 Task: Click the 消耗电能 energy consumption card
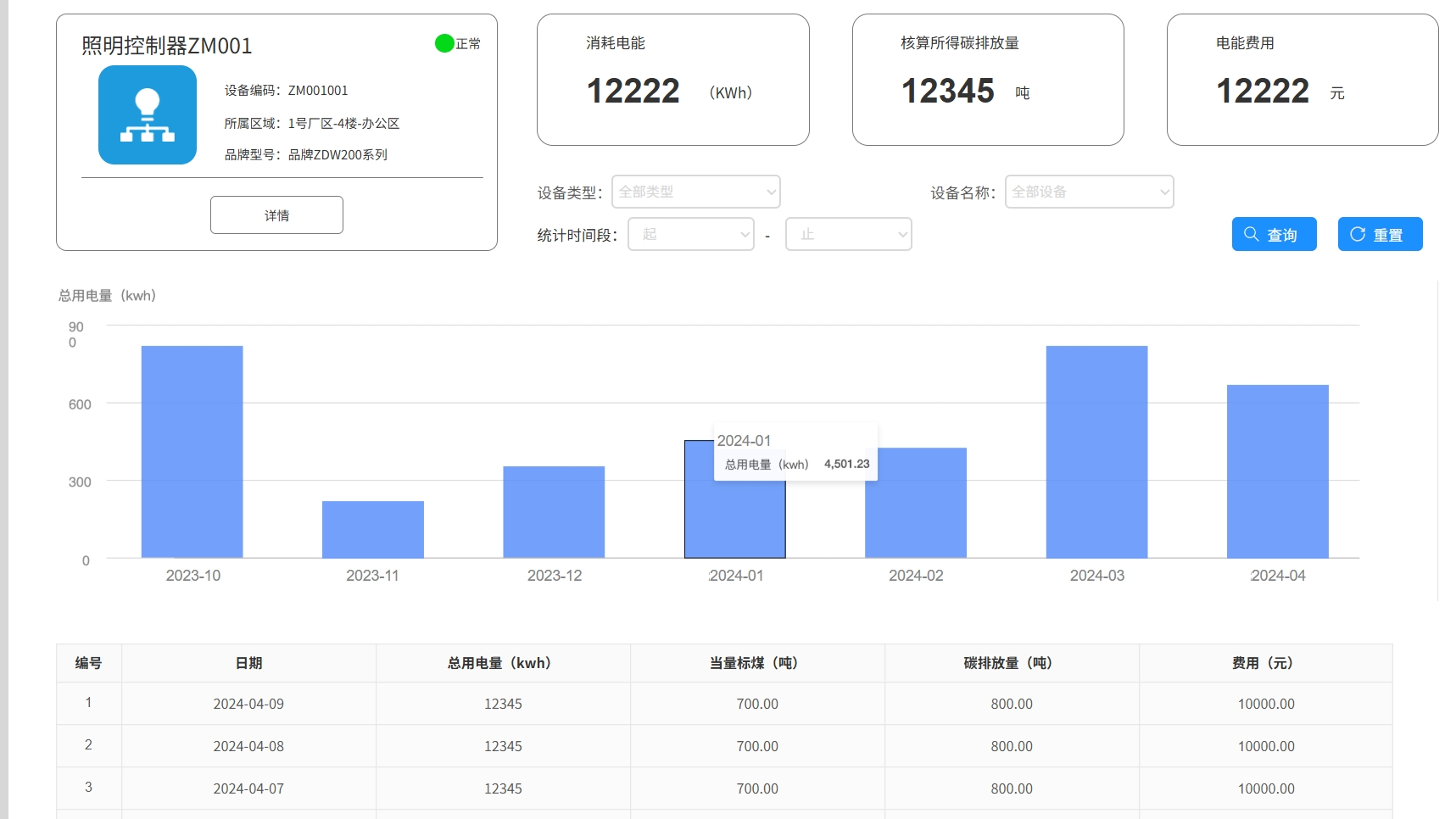[x=672, y=80]
